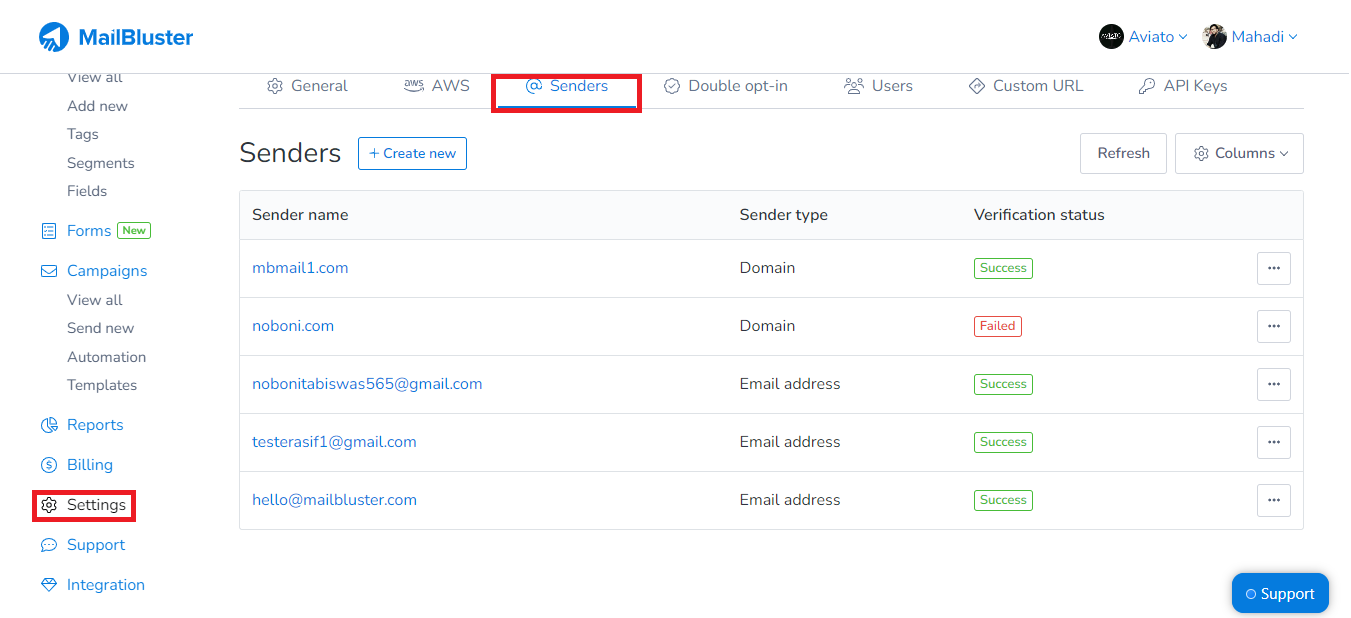The width and height of the screenshot is (1351, 618).
Task: Click the Users icon on settings bar
Action: (852, 86)
